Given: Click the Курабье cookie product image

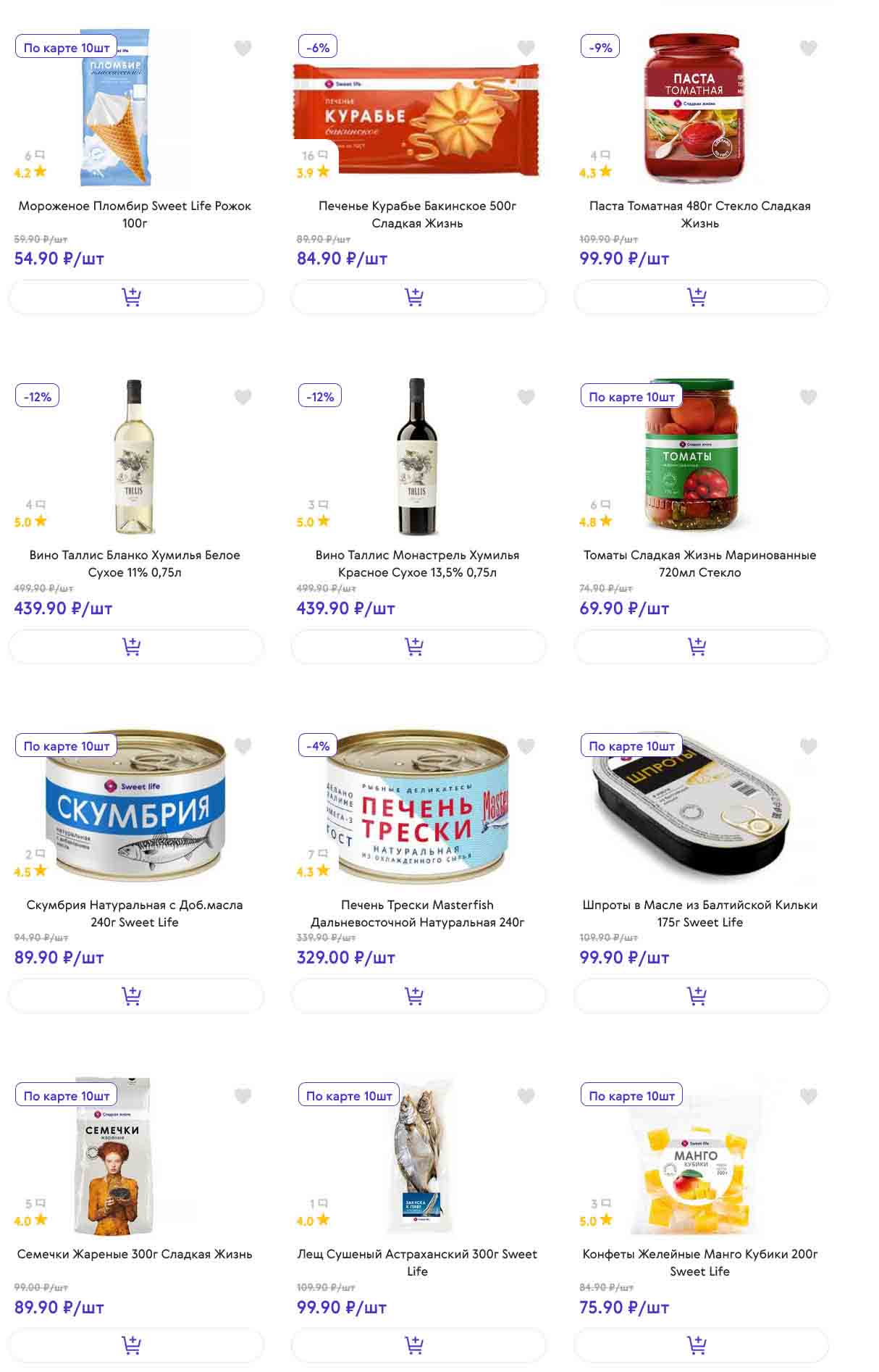Looking at the screenshot, I should coord(418,120).
